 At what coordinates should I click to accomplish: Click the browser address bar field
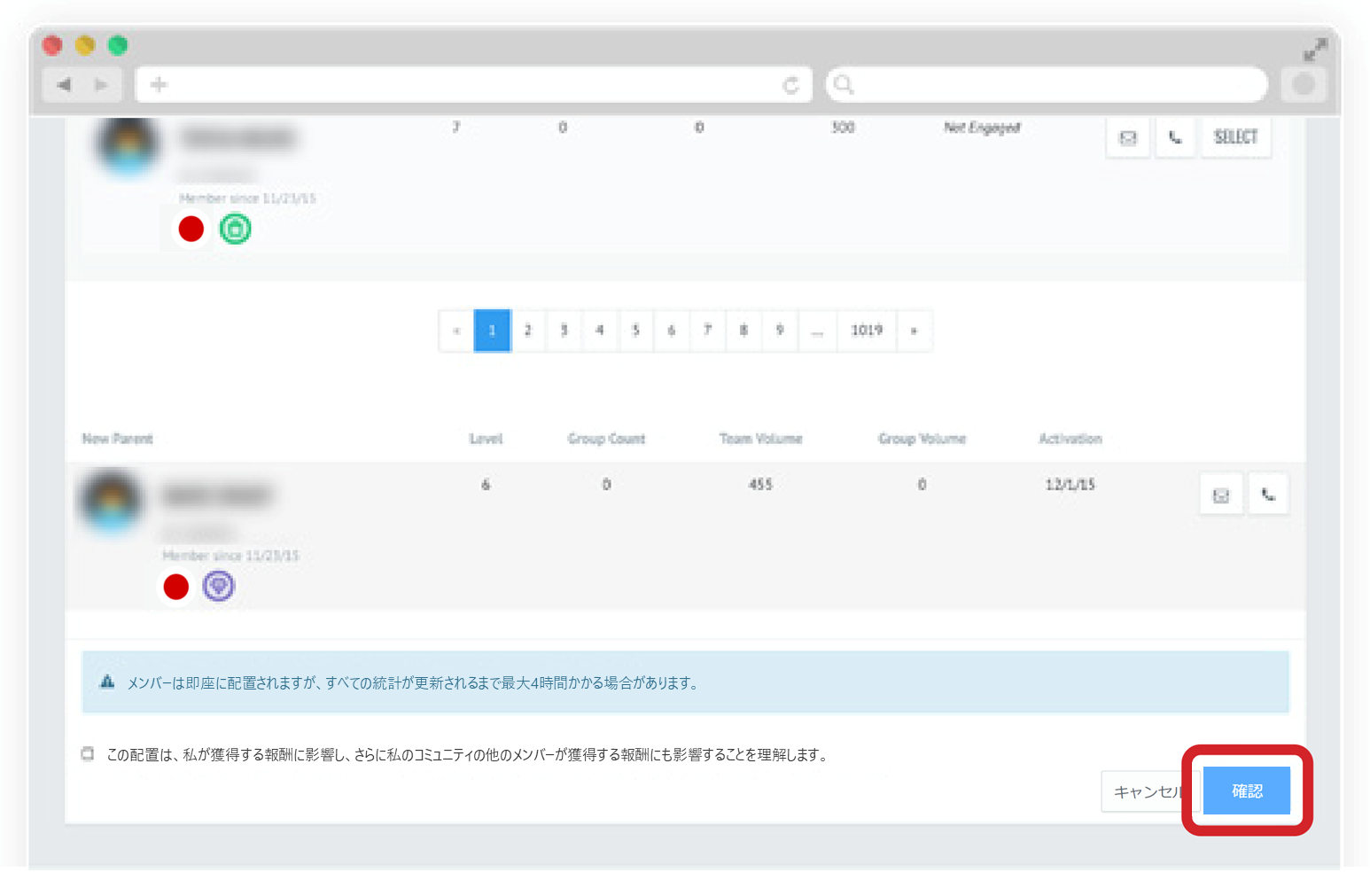point(473,85)
